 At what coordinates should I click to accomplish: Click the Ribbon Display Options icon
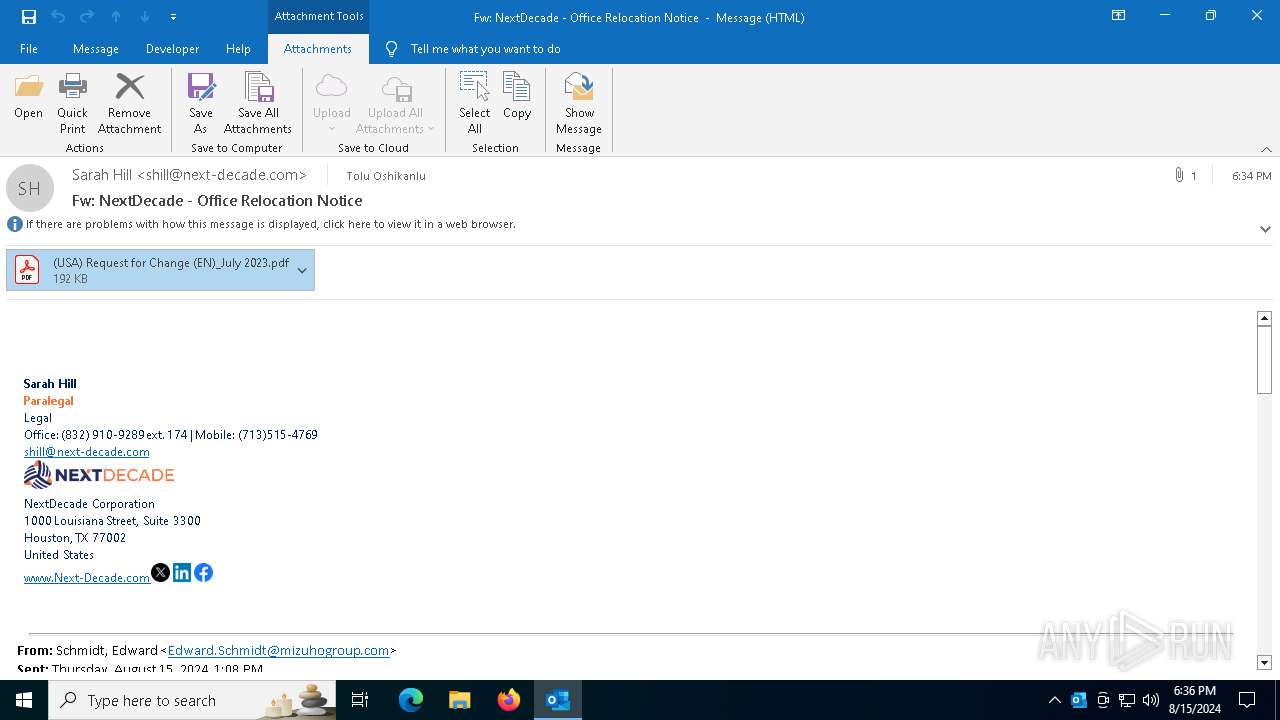pyautogui.click(x=1119, y=16)
